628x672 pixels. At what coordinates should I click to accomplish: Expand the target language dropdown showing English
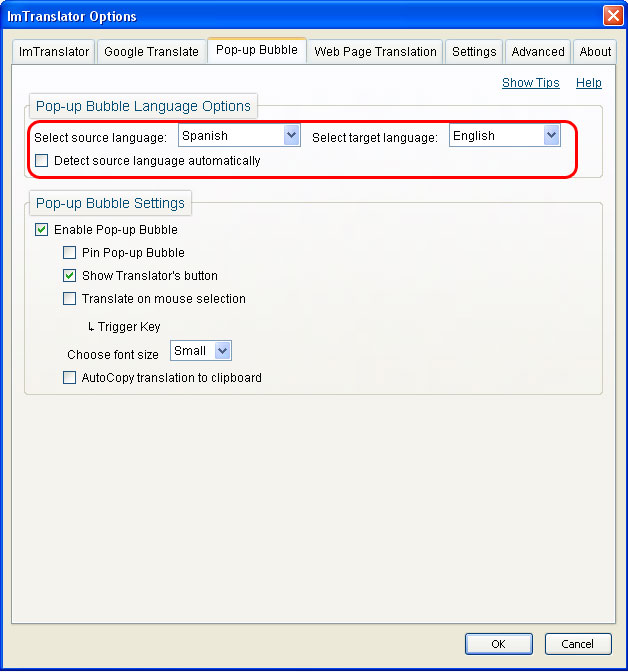505,135
